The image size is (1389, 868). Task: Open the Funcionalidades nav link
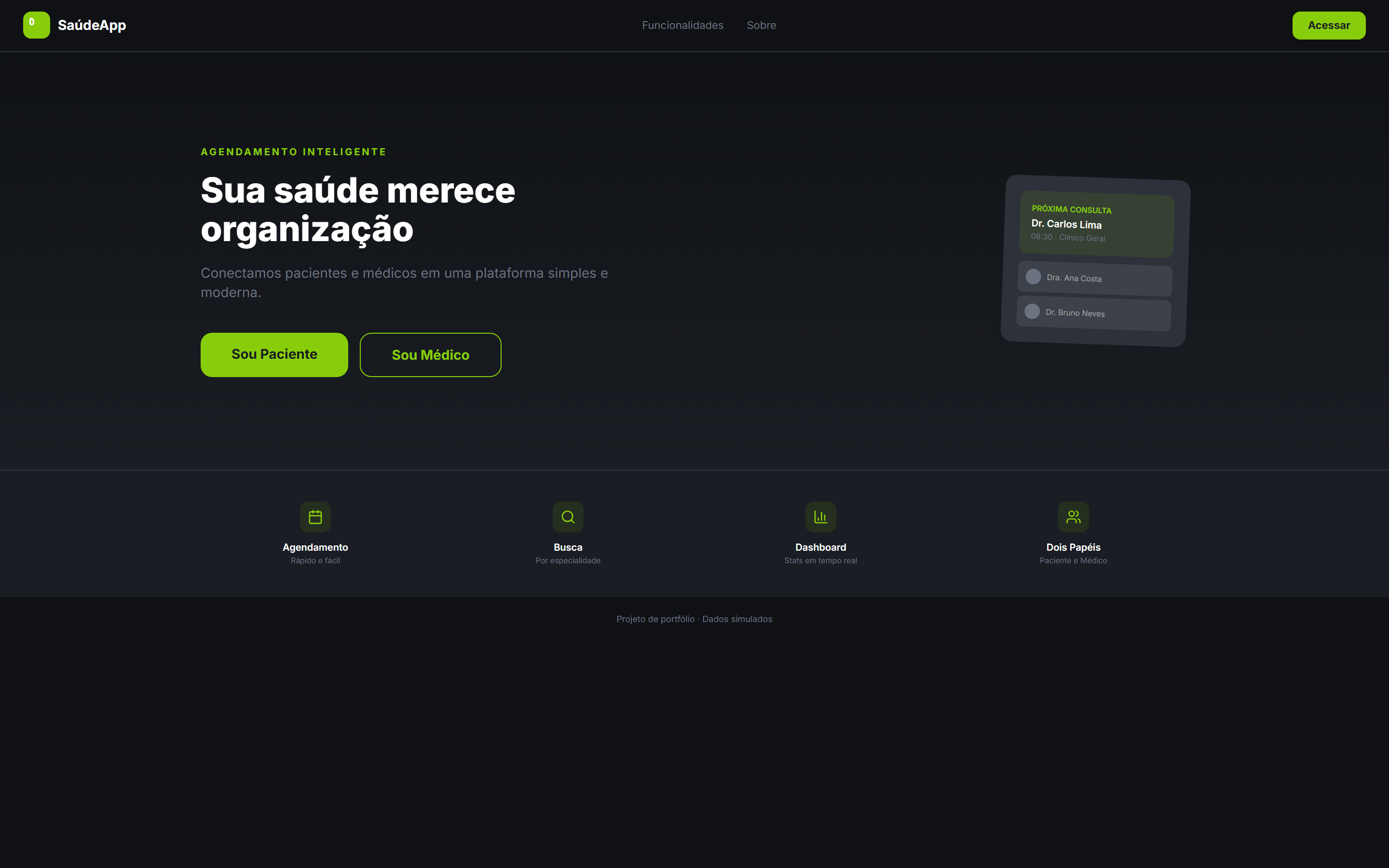(x=682, y=25)
